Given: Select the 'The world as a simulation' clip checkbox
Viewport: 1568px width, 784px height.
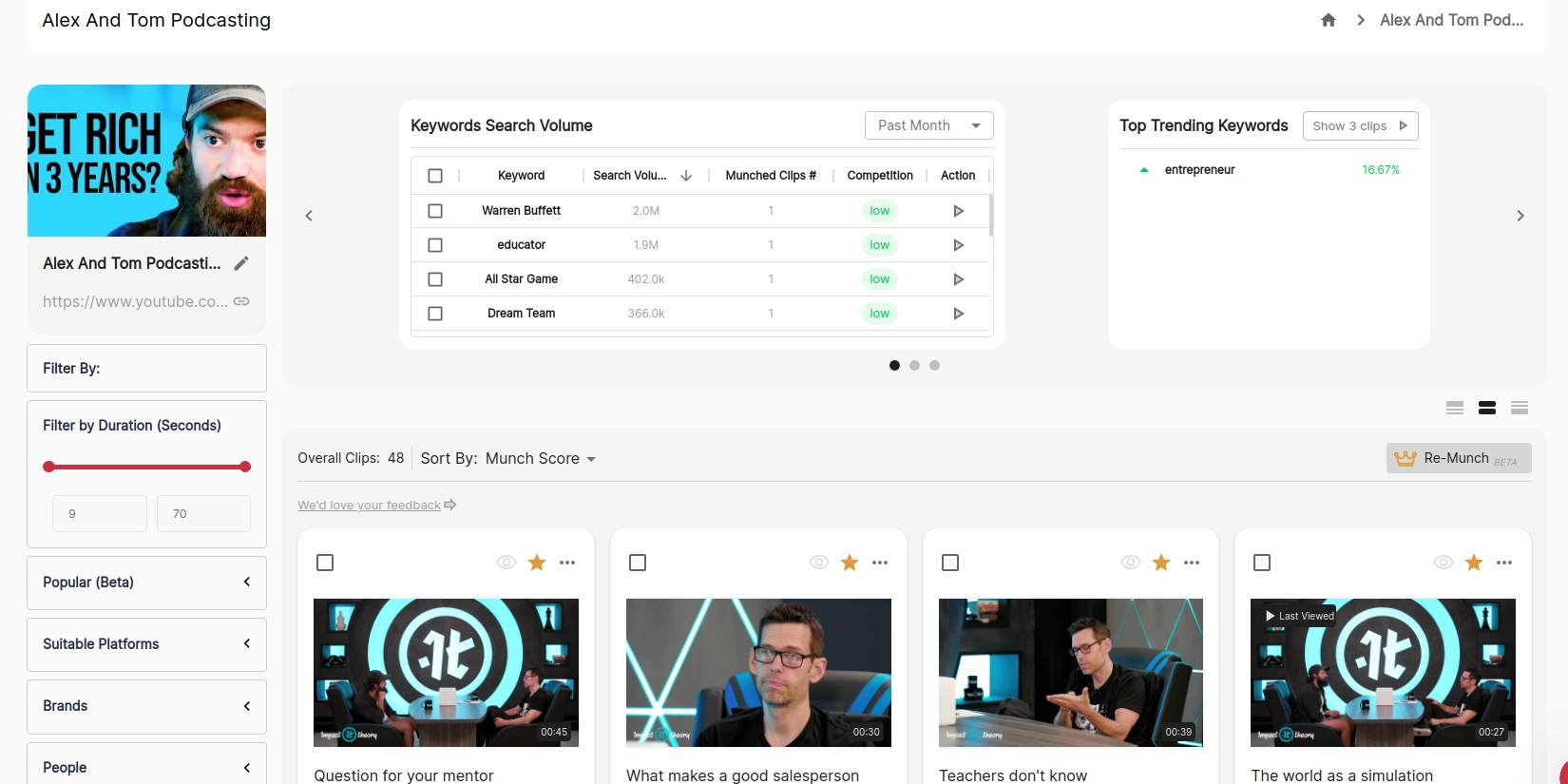Looking at the screenshot, I should 1262,563.
